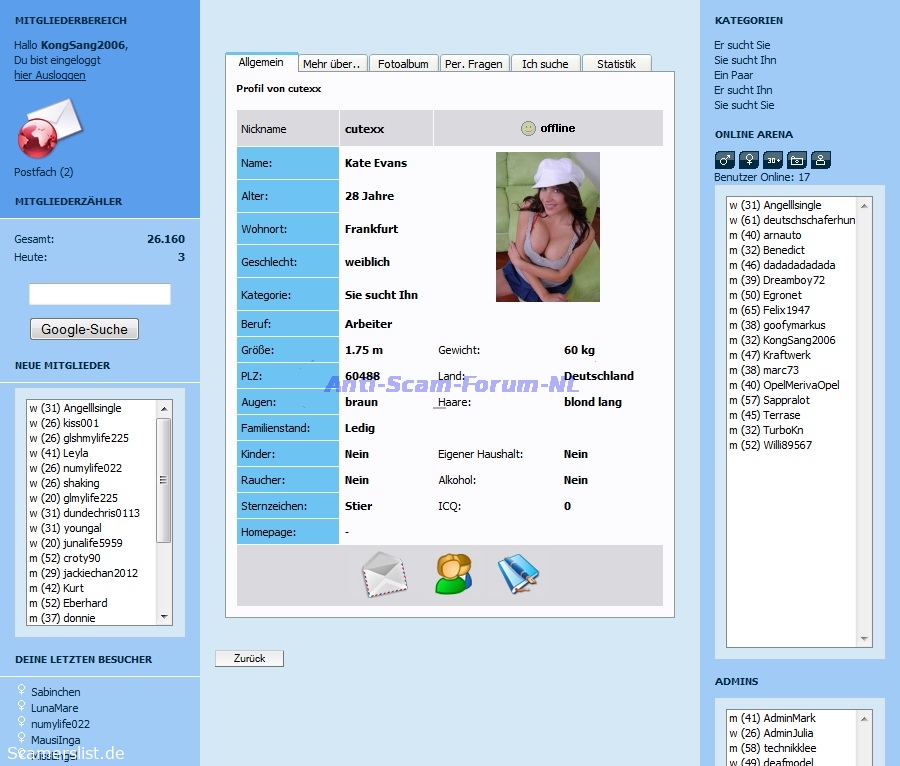Screen dimensions: 900x766
Task: Click the photo folder filter icon
Action: pos(797,160)
